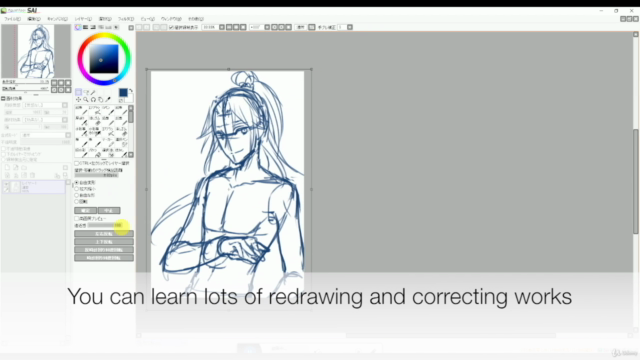
Task: Select the 自由な形 free shape radio
Action: coord(77,196)
